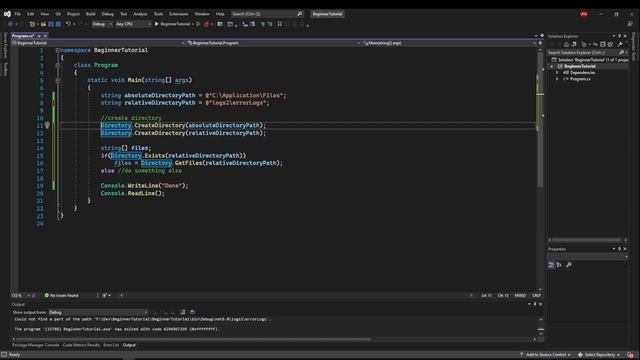Expand the Program.cs tree node

pyautogui.click(x=557, y=79)
